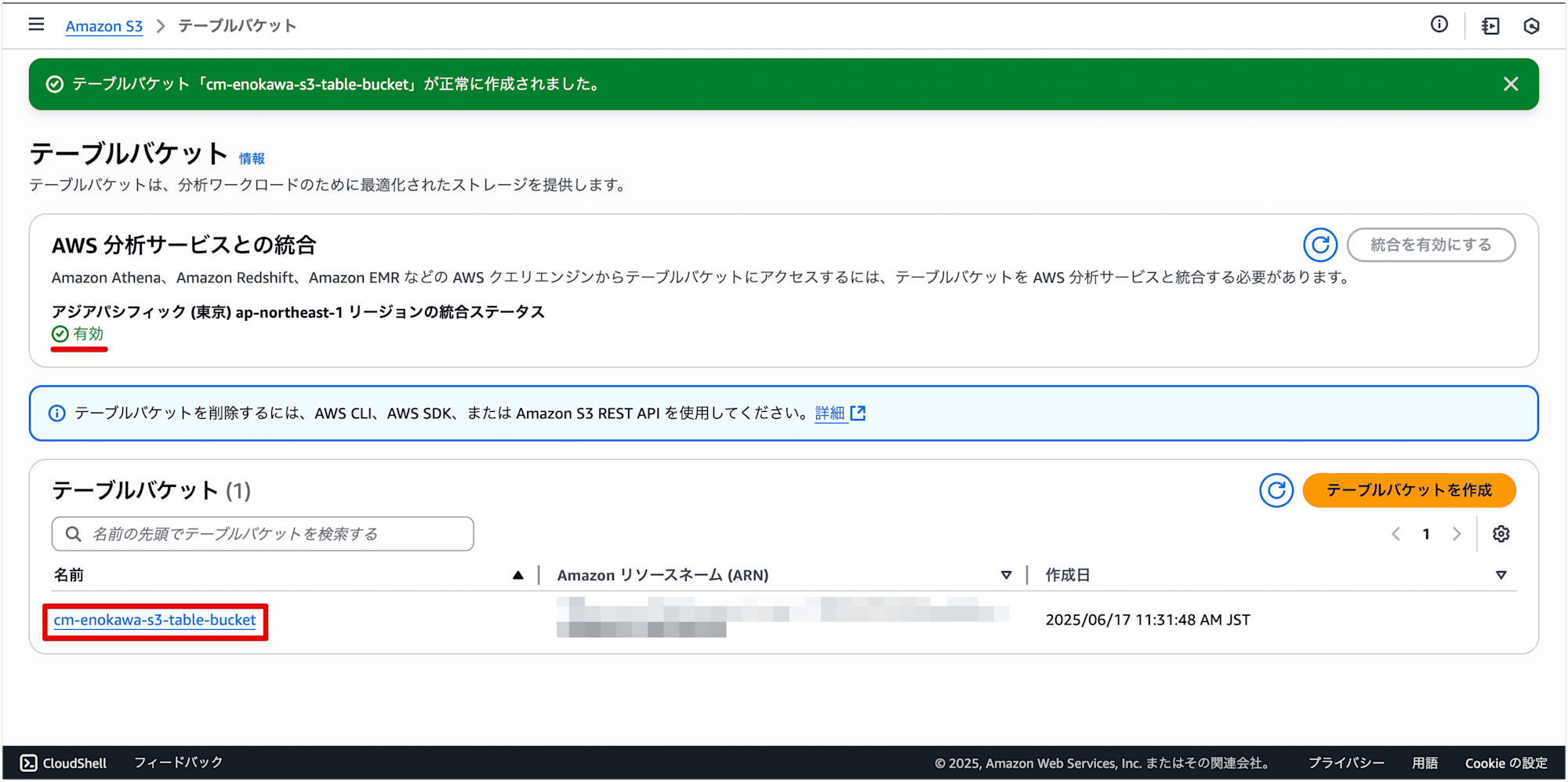The image size is (1568, 782).
Task: Refresh the AWS analytics integration status
Action: click(x=1320, y=245)
